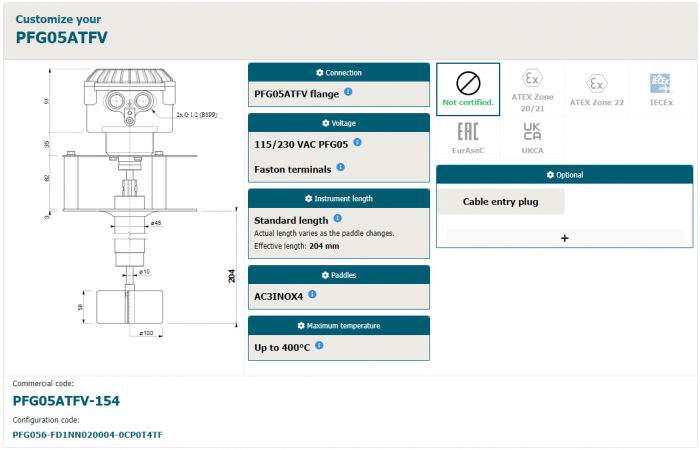The height and width of the screenshot is (450, 700).
Task: Click the plus button to add optional
Action: 564,238
